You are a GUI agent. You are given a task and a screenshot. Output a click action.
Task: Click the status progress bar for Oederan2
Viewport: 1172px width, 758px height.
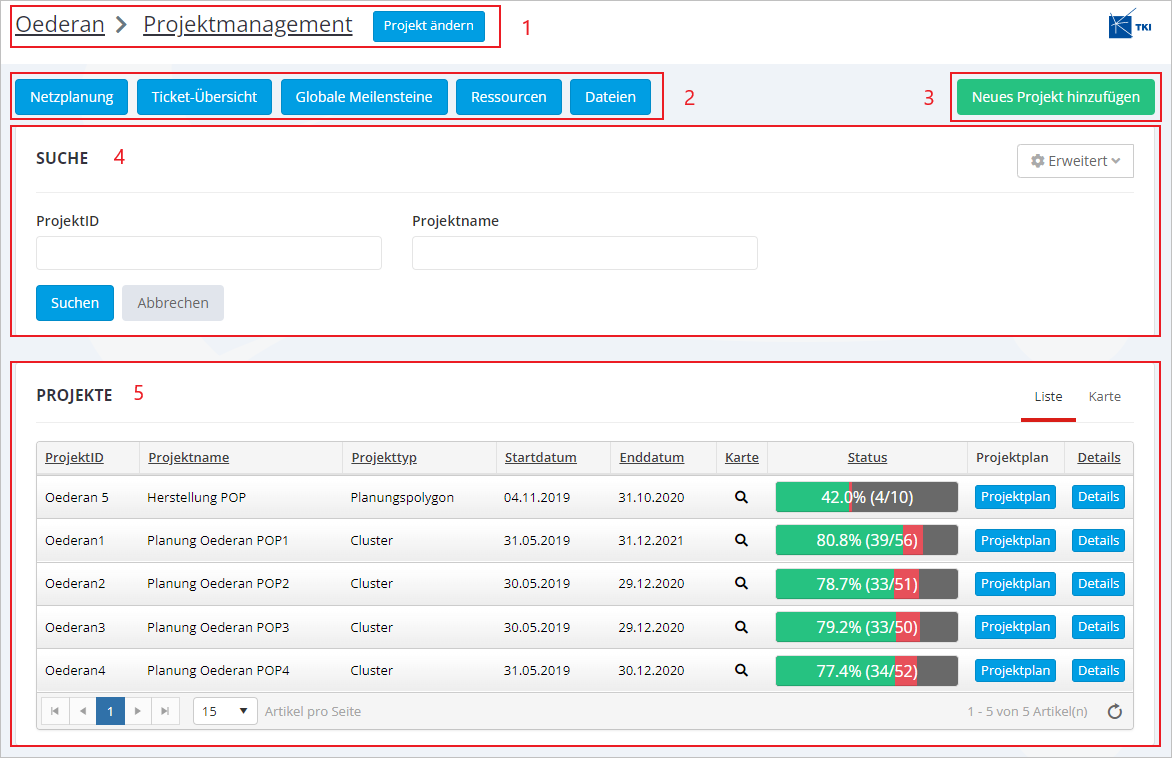click(x=866, y=584)
